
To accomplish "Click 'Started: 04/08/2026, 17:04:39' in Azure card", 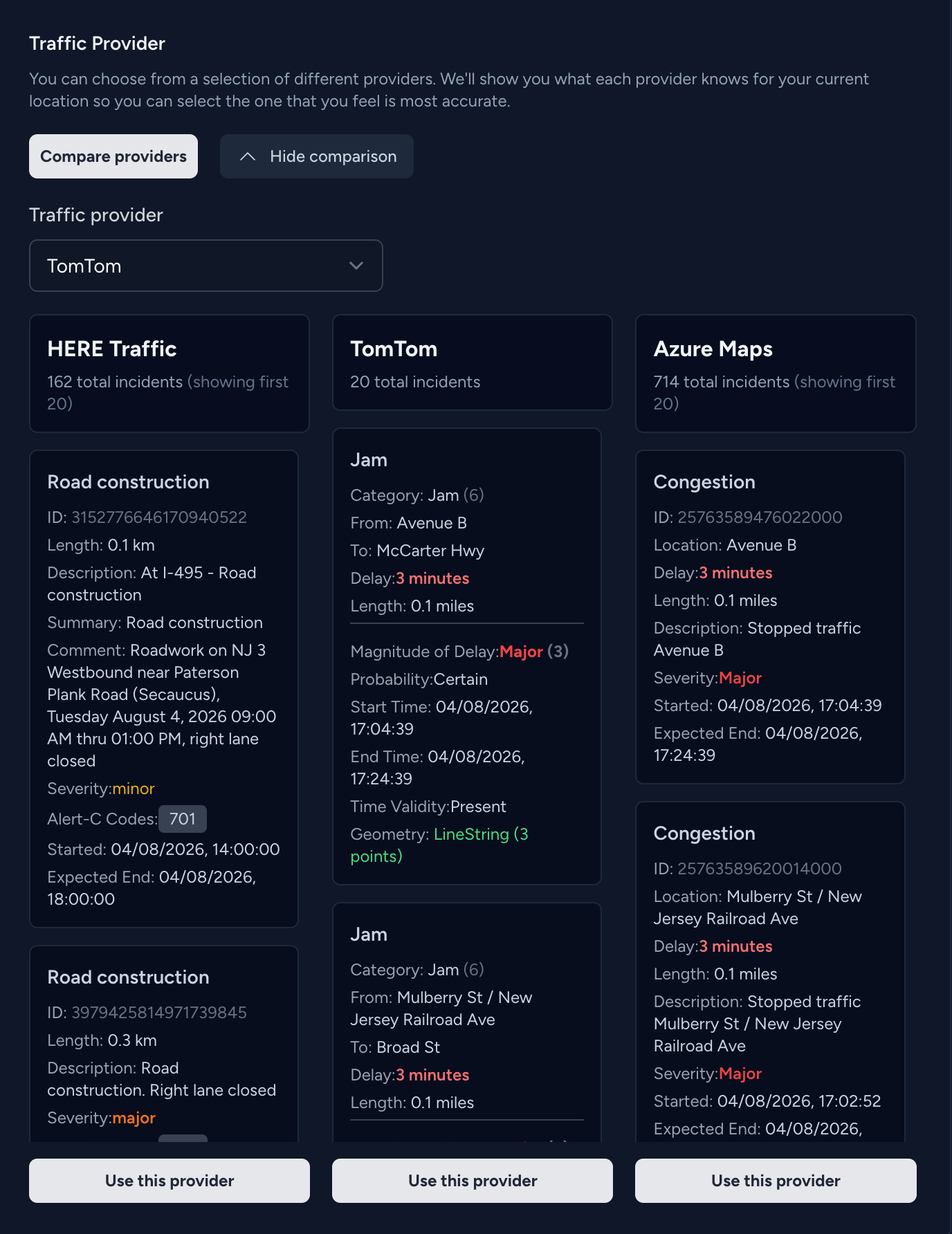I will coord(768,706).
